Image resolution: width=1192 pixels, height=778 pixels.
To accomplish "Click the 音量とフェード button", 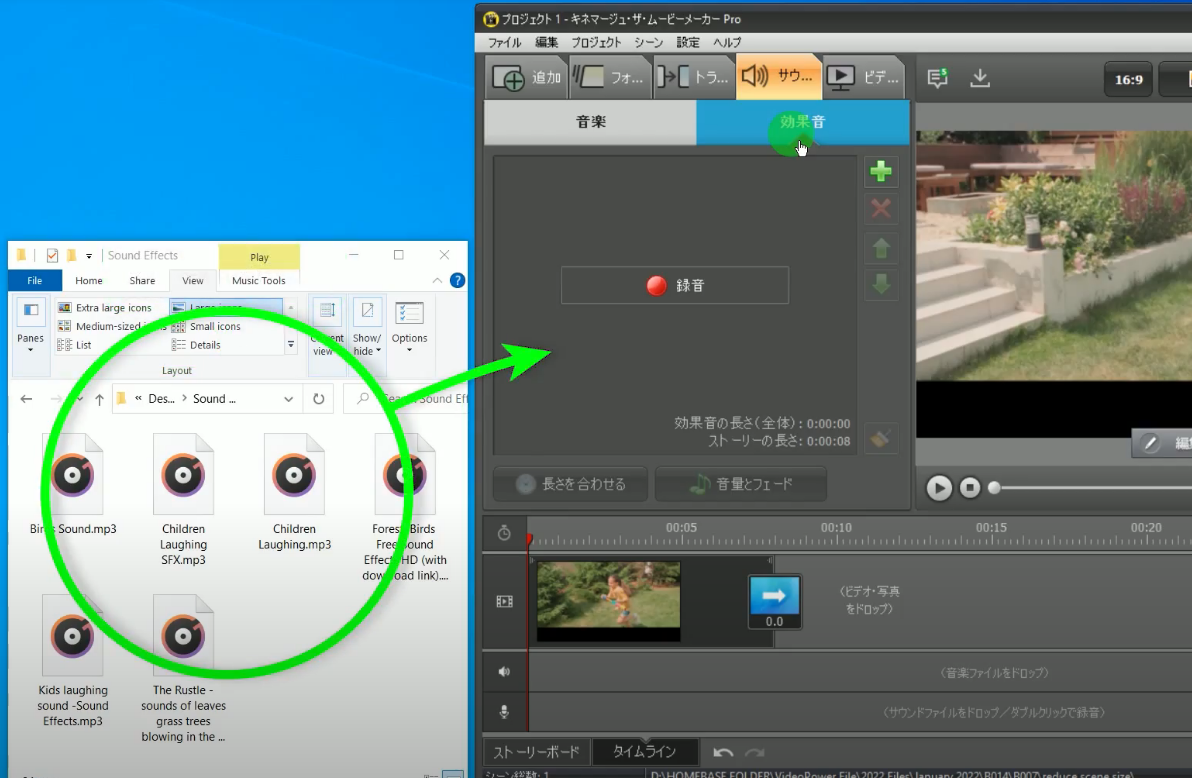I will [741, 484].
